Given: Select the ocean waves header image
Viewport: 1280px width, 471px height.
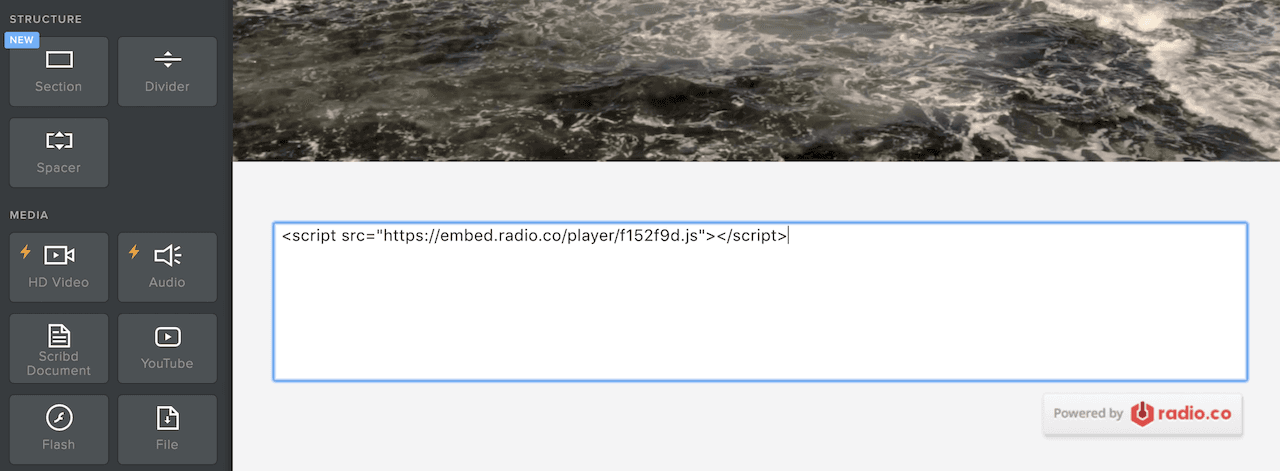Looking at the screenshot, I should coord(756,80).
